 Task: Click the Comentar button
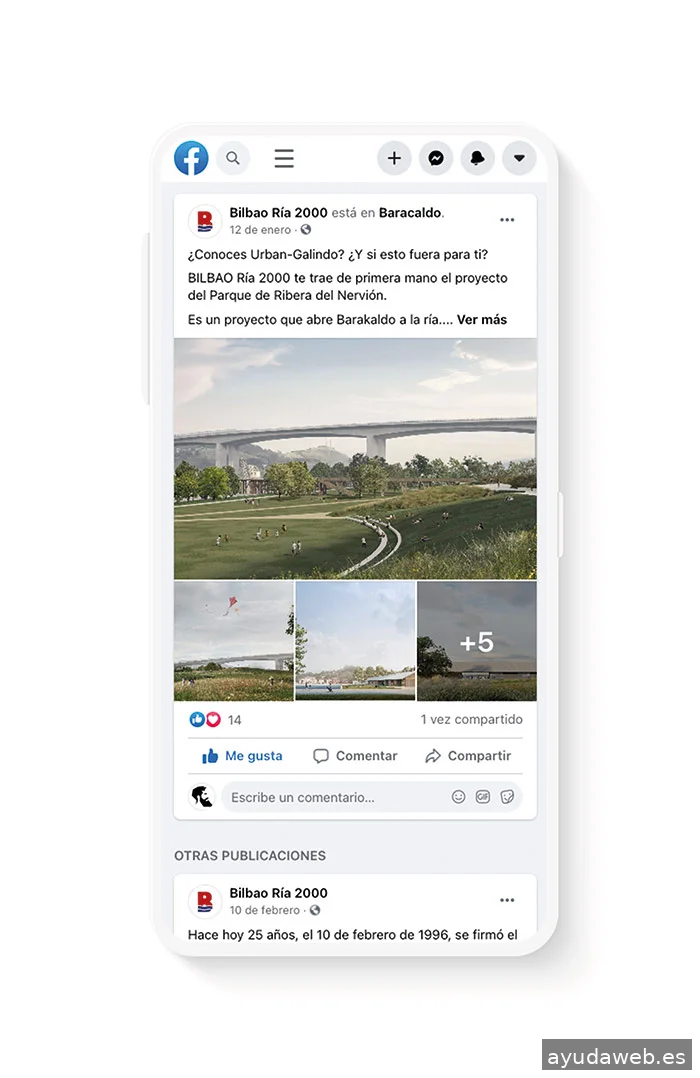coord(356,756)
